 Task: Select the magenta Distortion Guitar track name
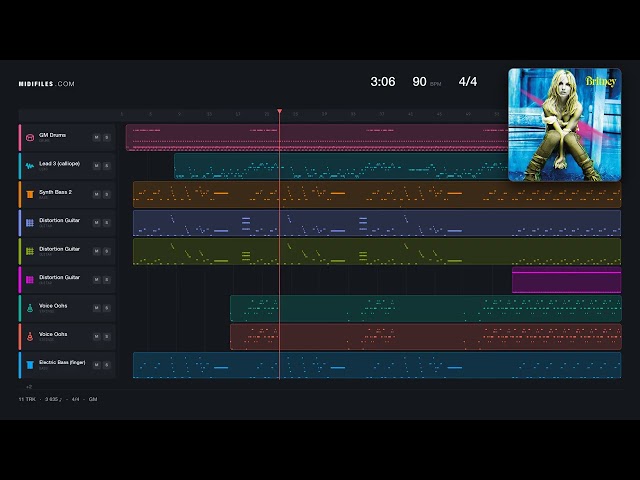click(x=59, y=277)
